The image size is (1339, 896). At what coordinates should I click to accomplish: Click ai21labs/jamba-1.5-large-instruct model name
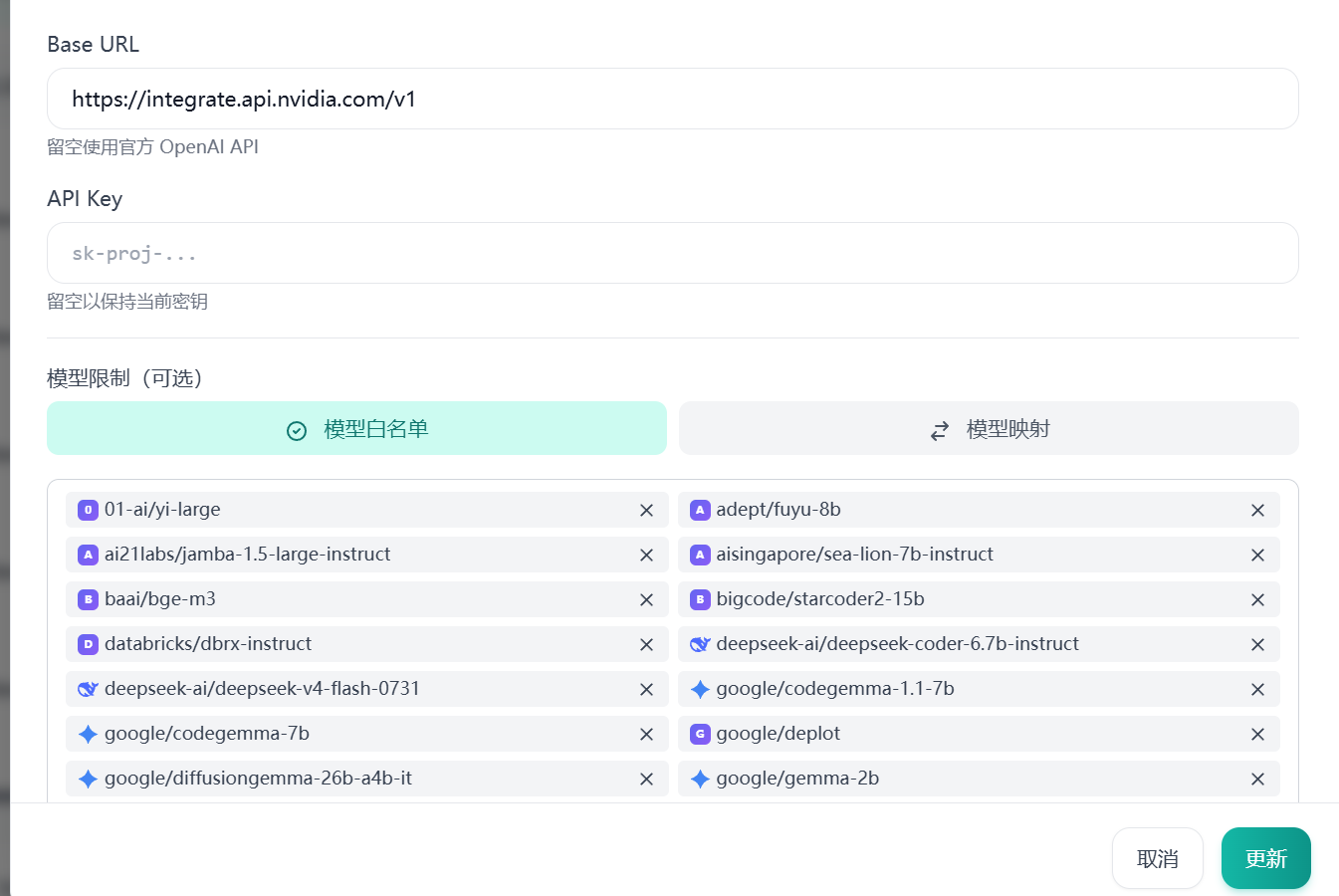point(247,555)
